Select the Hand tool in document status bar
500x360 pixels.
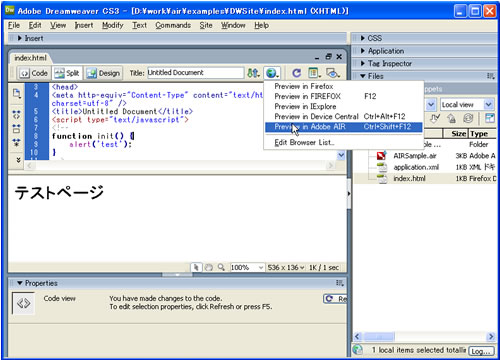click(209, 267)
